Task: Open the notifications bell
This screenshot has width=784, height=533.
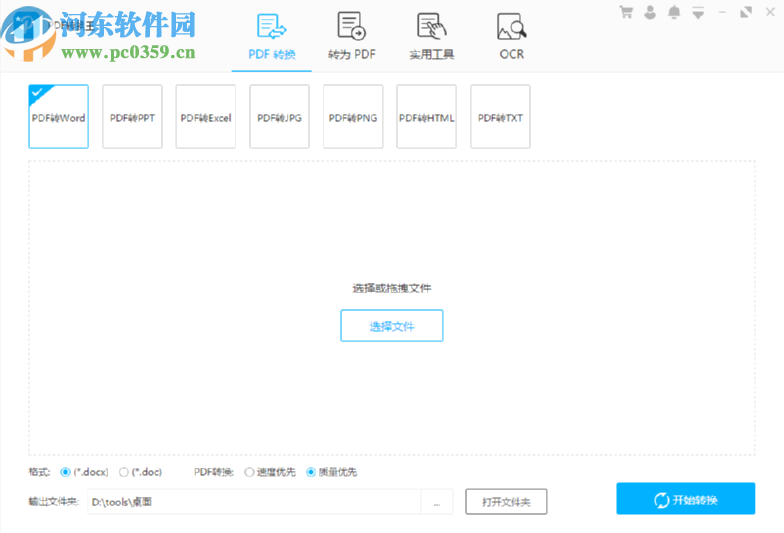Action: [674, 12]
